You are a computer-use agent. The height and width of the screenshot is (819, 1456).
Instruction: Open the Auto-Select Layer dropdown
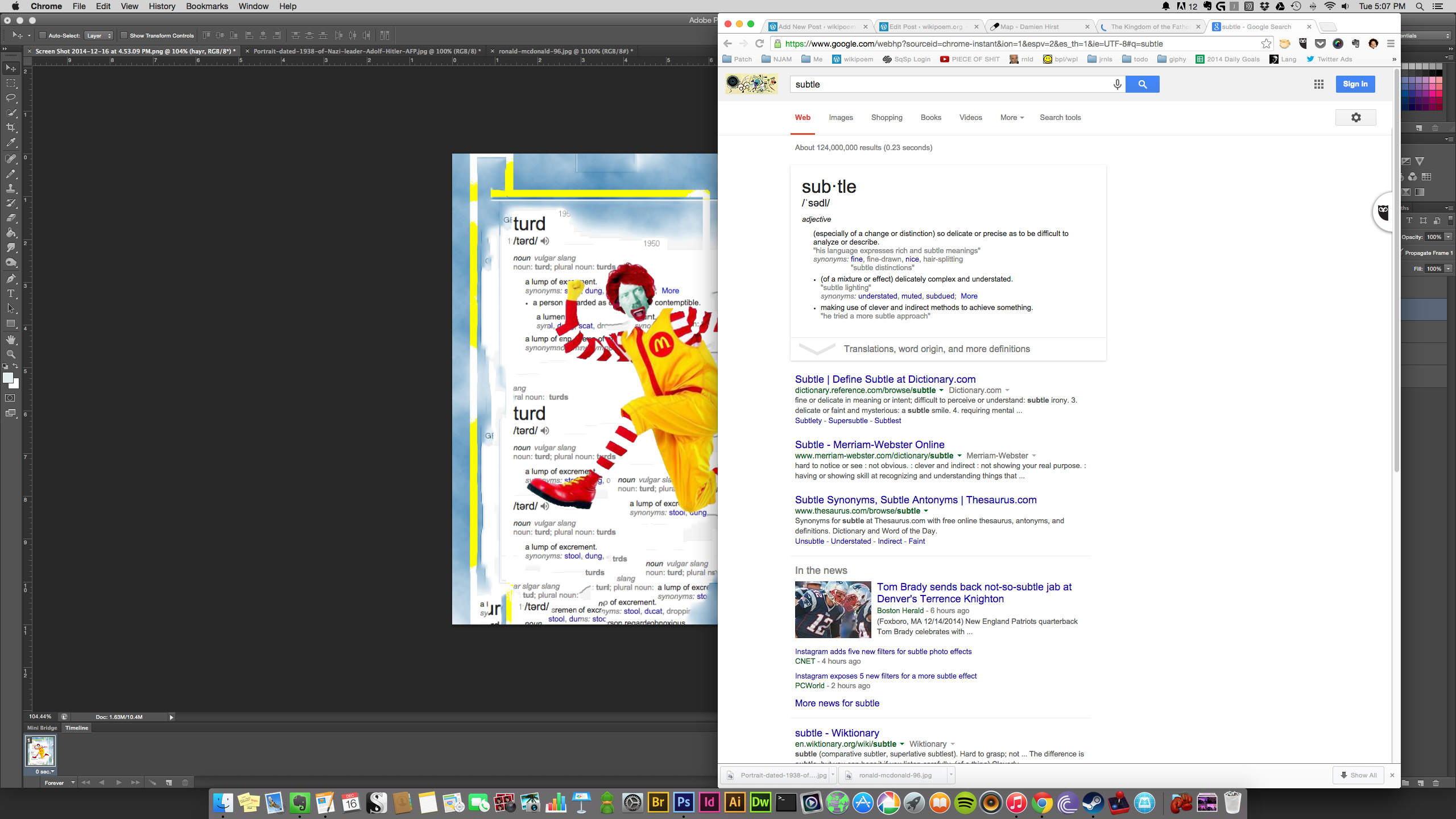99,35
